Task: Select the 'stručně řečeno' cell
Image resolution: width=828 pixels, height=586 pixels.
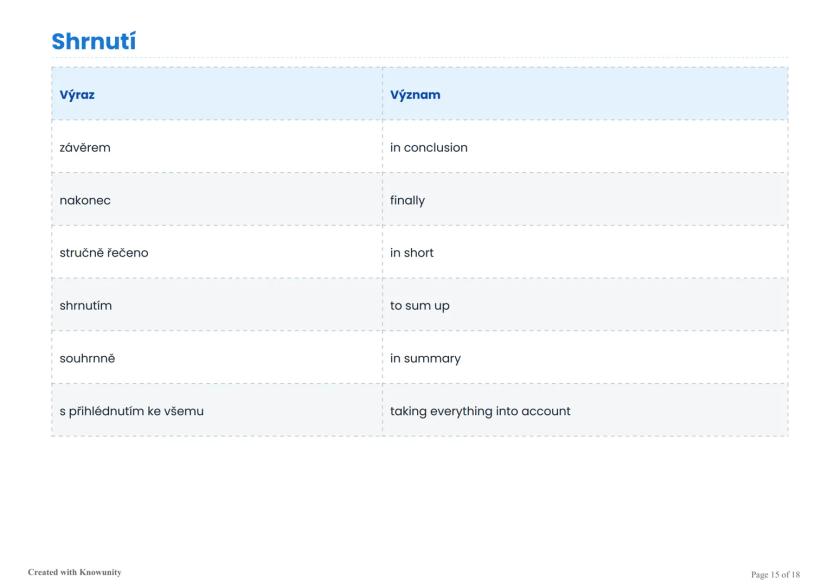Action: tap(104, 253)
